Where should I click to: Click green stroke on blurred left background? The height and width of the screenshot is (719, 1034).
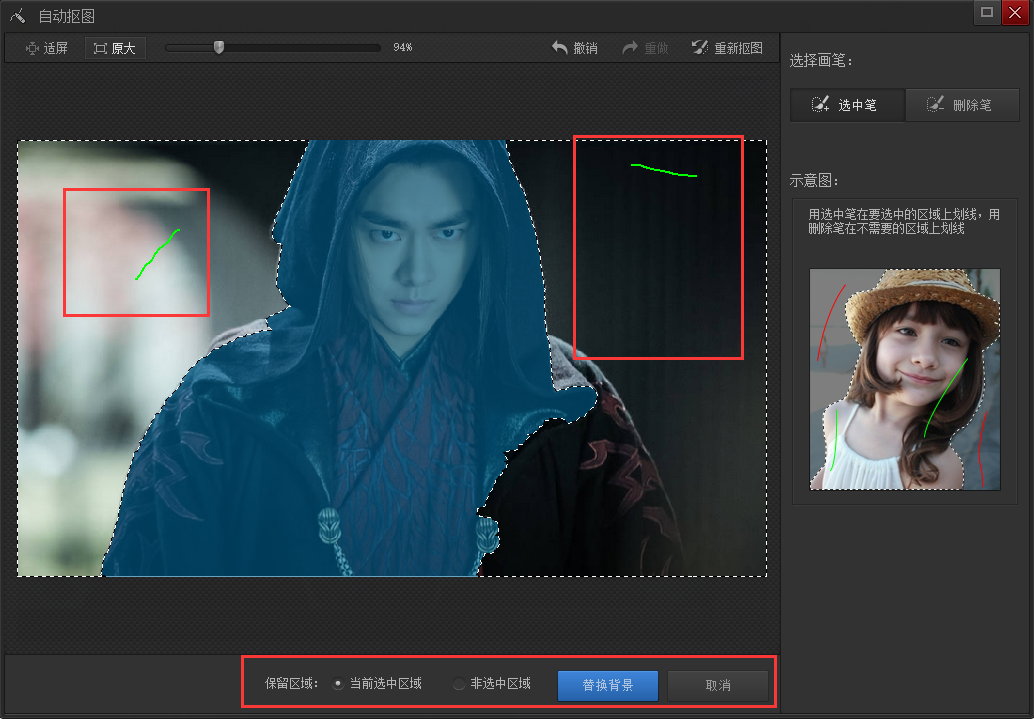(x=156, y=254)
